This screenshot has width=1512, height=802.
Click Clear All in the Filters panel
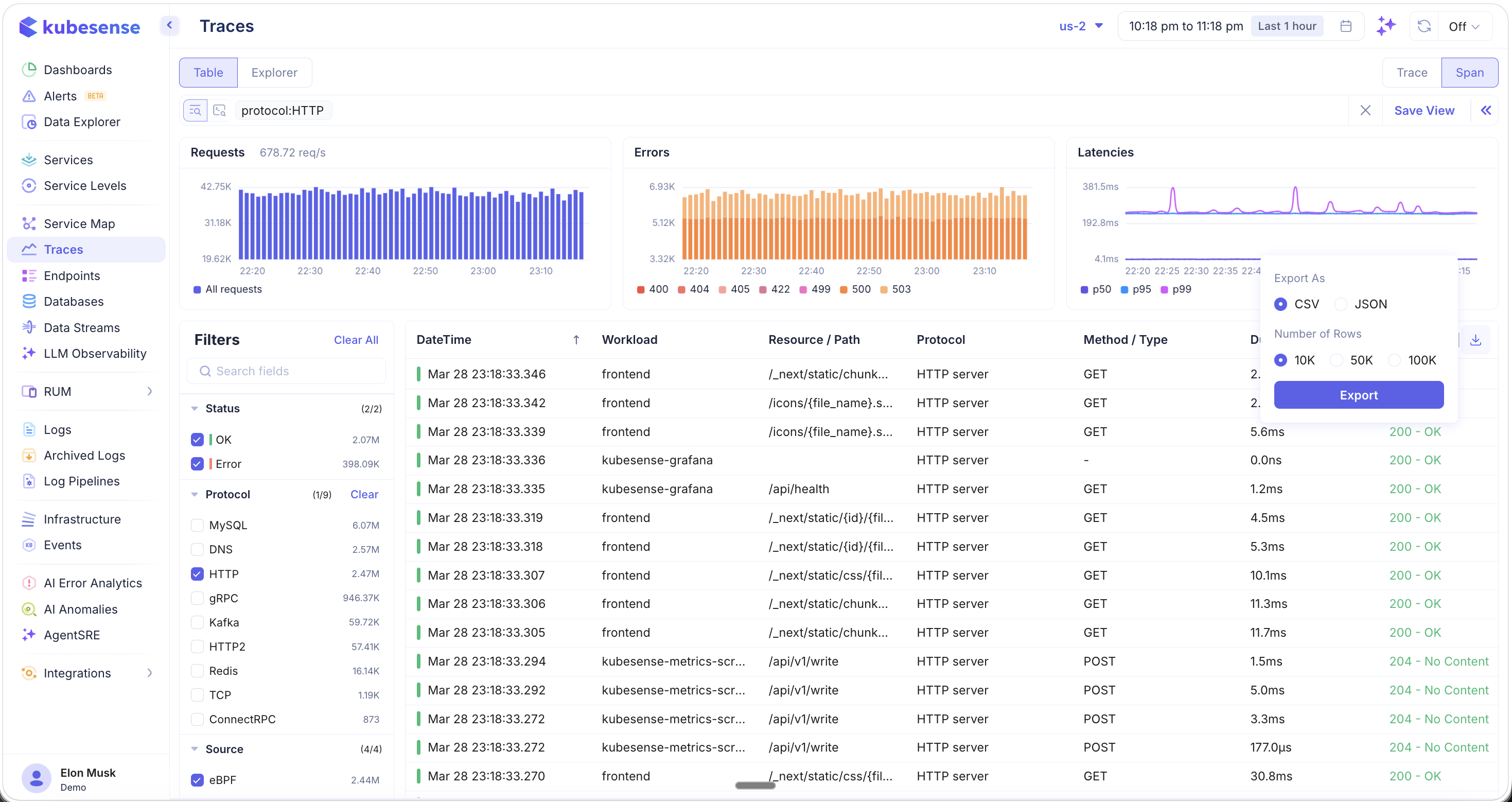point(356,339)
